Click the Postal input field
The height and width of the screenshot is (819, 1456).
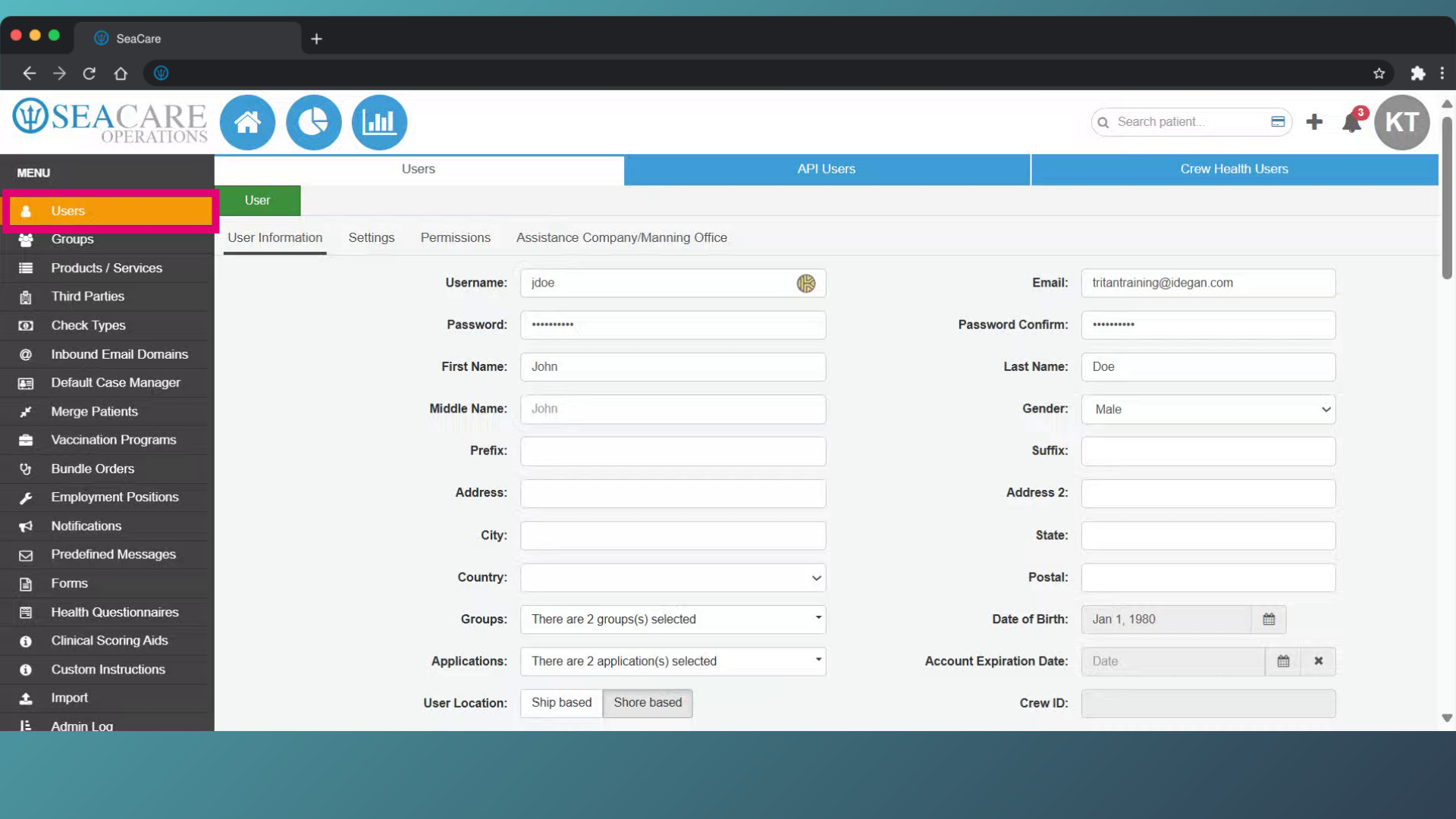(x=1208, y=578)
